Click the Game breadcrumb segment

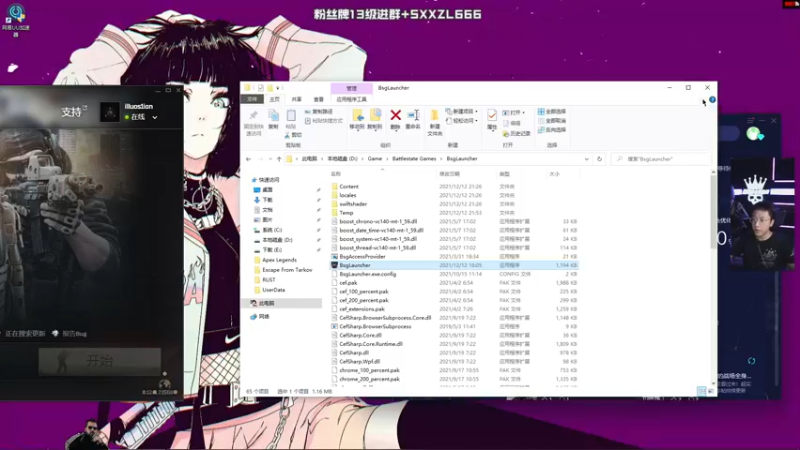pyautogui.click(x=375, y=159)
